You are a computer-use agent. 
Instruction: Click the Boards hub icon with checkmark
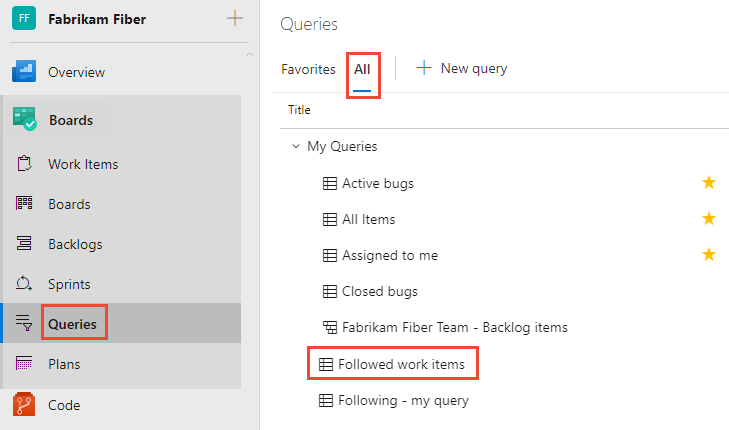point(25,119)
